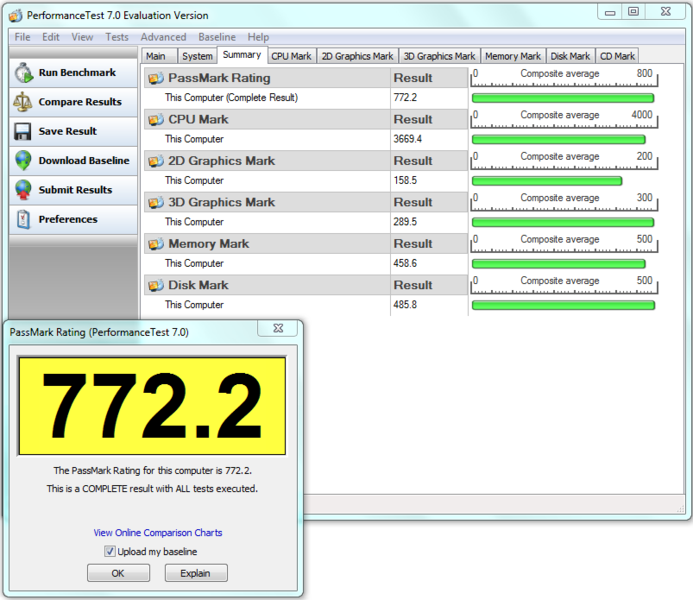Select the Summary tab
The height and width of the screenshot is (600, 693).
[x=242, y=55]
